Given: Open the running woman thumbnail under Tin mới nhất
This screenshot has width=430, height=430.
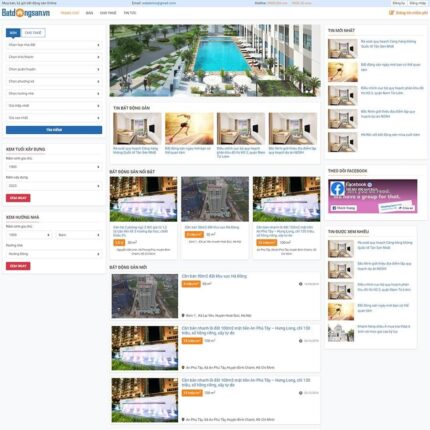Looking at the screenshot, I should click(x=342, y=72).
